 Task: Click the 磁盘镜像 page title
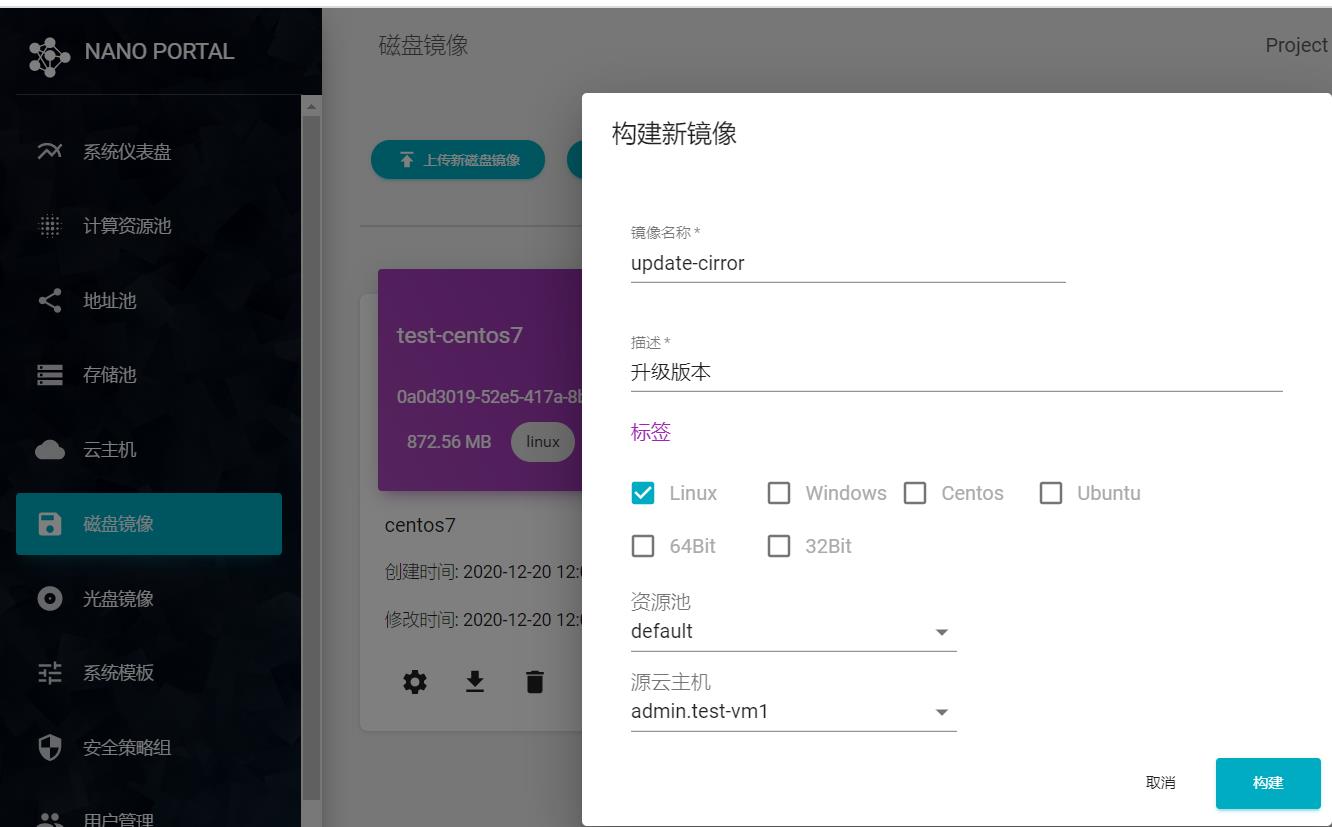pyautogui.click(x=423, y=46)
